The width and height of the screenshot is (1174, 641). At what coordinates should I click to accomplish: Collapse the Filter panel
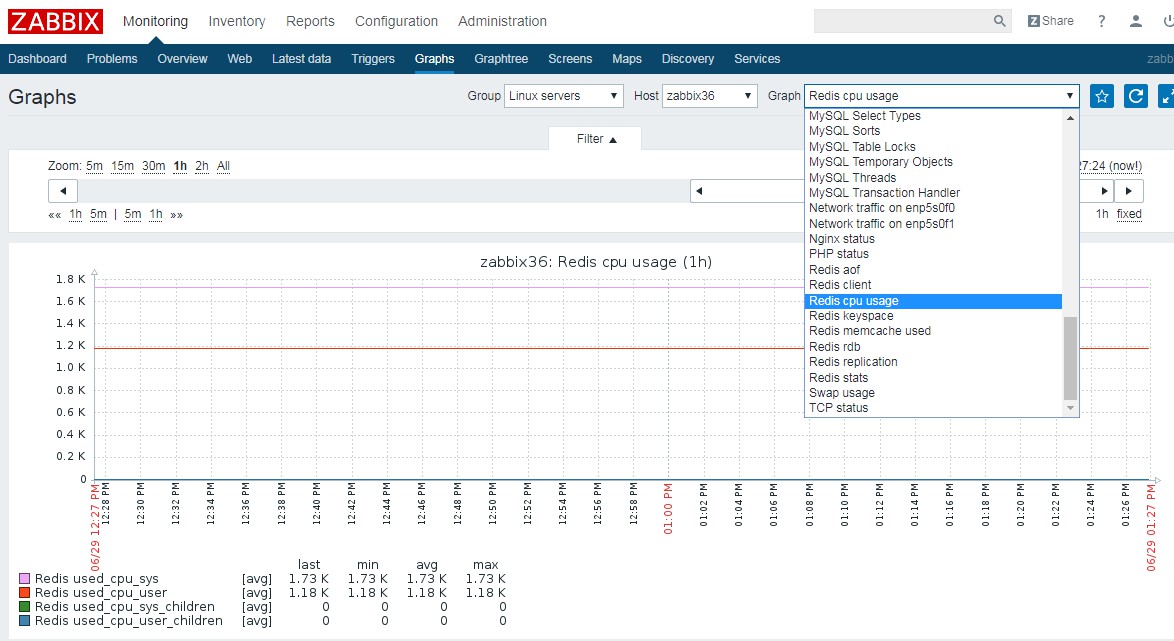pyautogui.click(x=596, y=139)
